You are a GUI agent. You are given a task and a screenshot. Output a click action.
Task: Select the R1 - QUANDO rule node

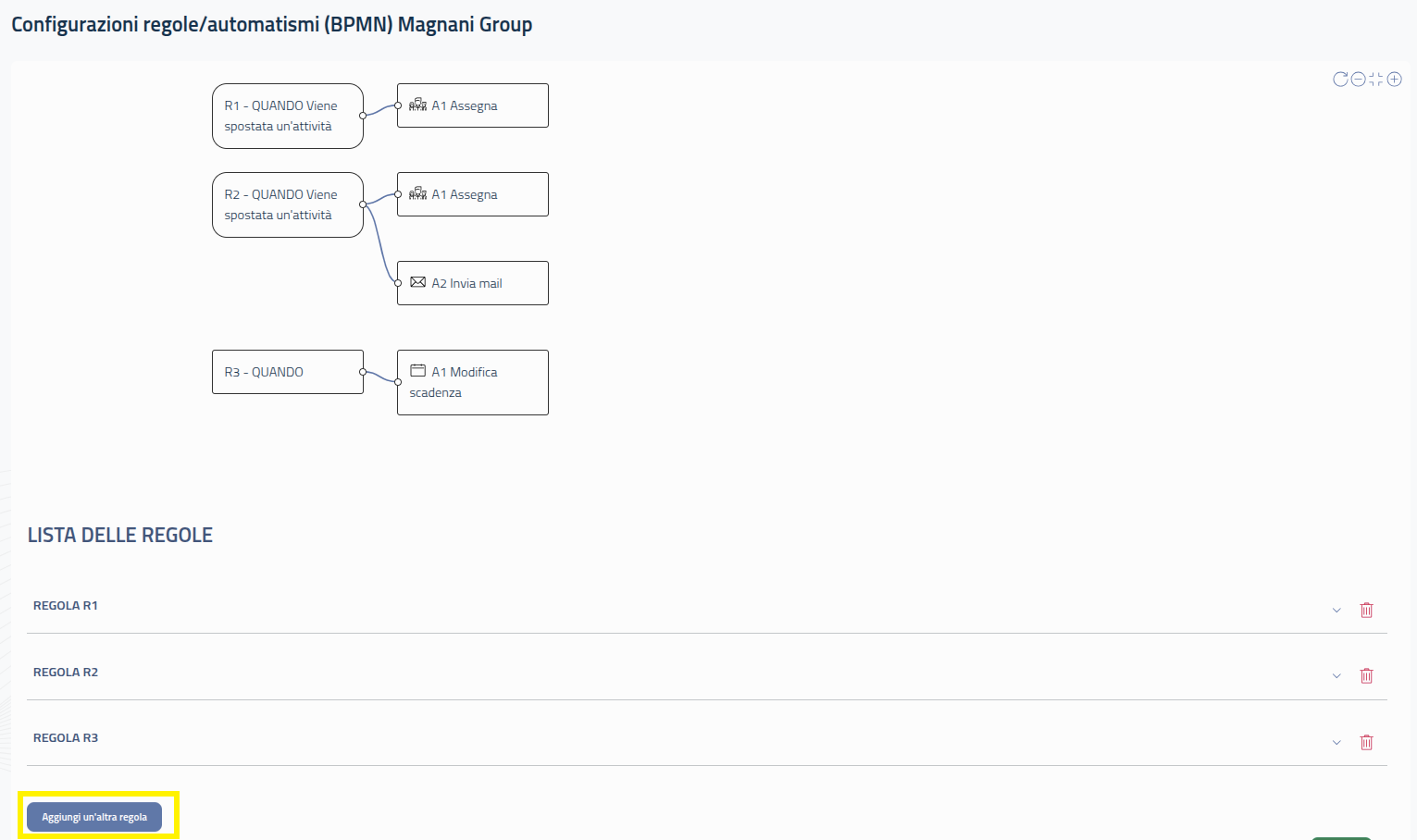287,116
